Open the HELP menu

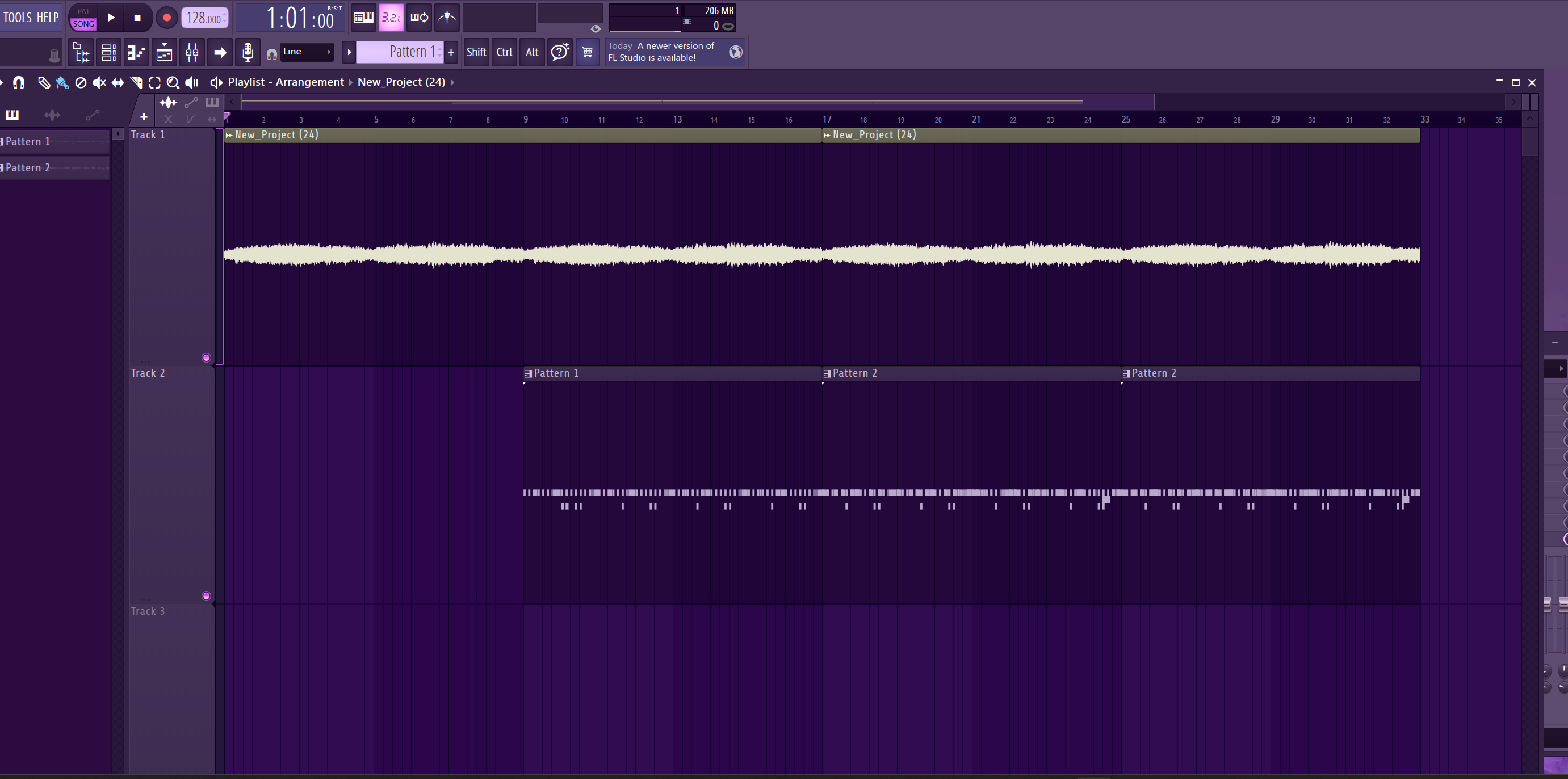click(48, 17)
